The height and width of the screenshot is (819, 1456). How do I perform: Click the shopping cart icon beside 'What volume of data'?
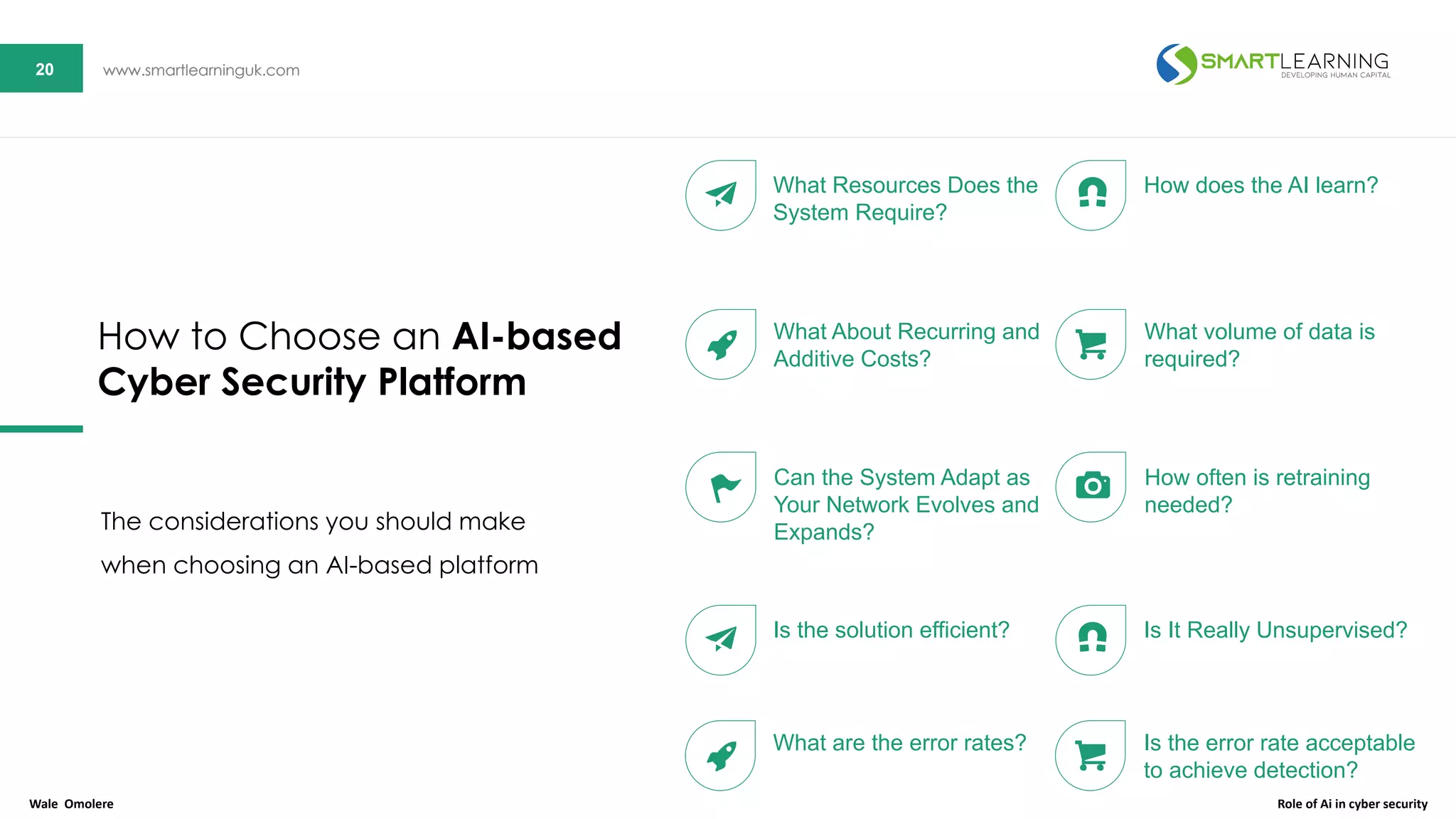click(x=1091, y=345)
